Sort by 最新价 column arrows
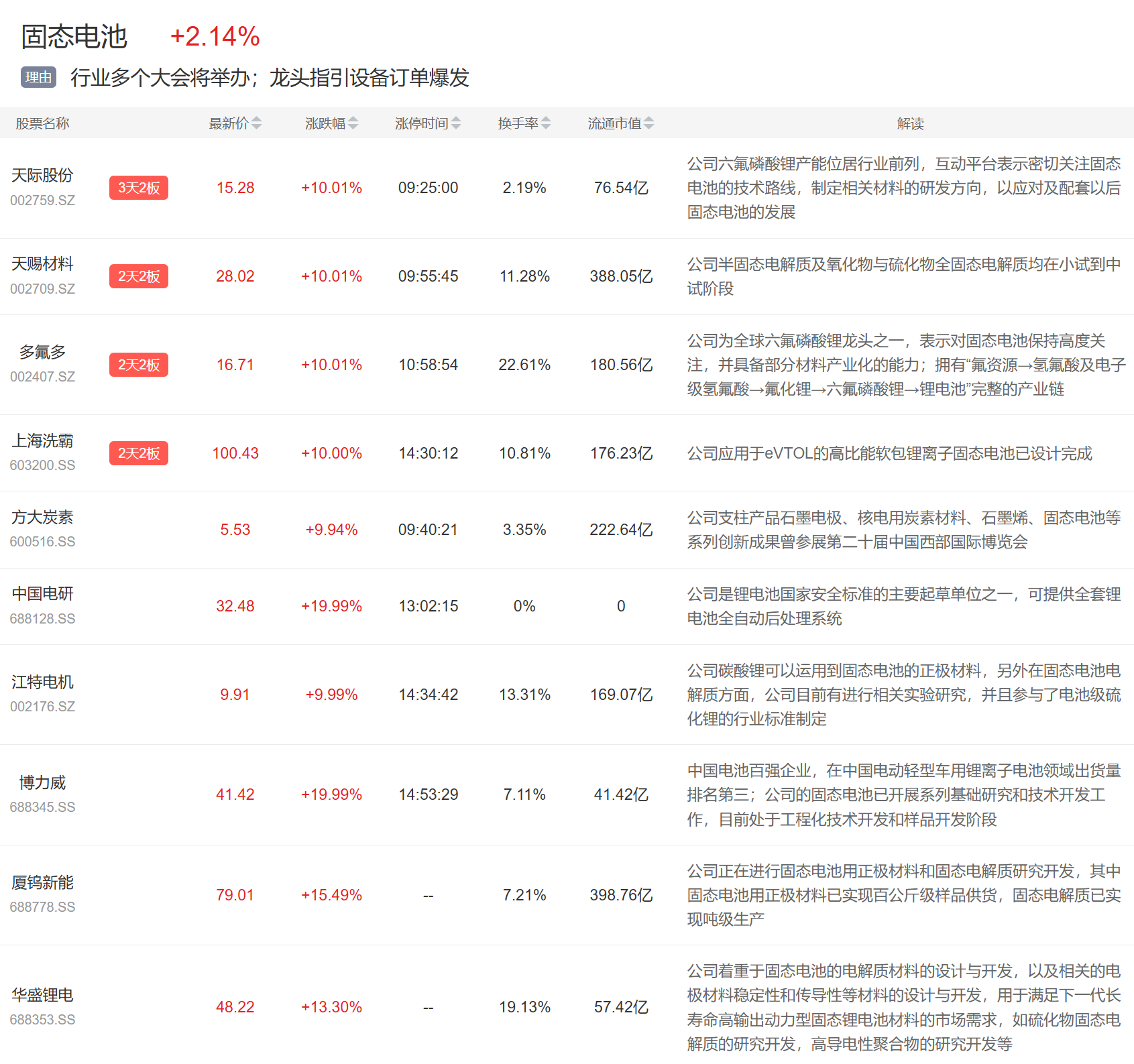The width and height of the screenshot is (1134, 1064). [x=256, y=123]
